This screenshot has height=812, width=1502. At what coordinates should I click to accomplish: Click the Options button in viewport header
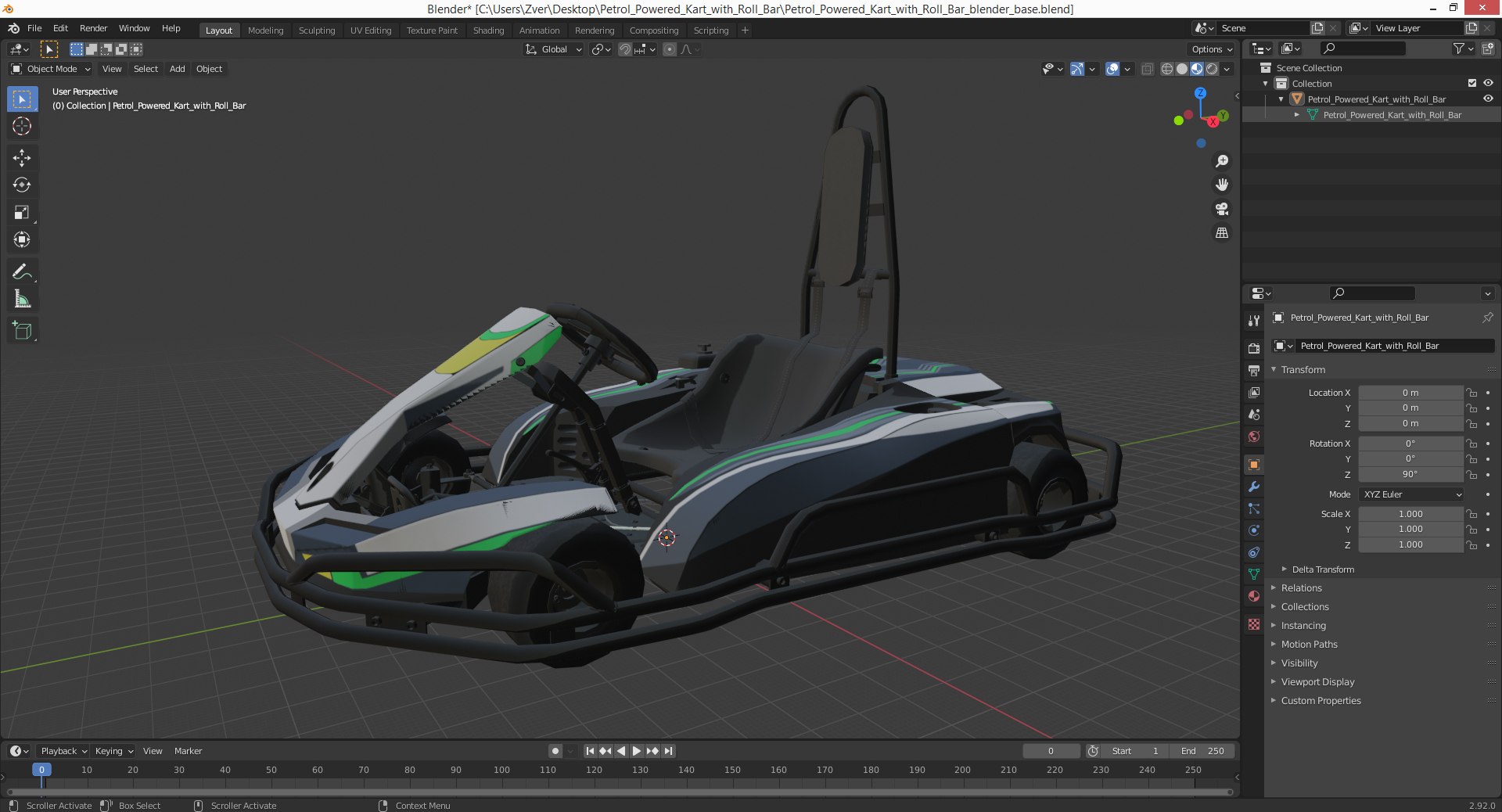[1211, 49]
